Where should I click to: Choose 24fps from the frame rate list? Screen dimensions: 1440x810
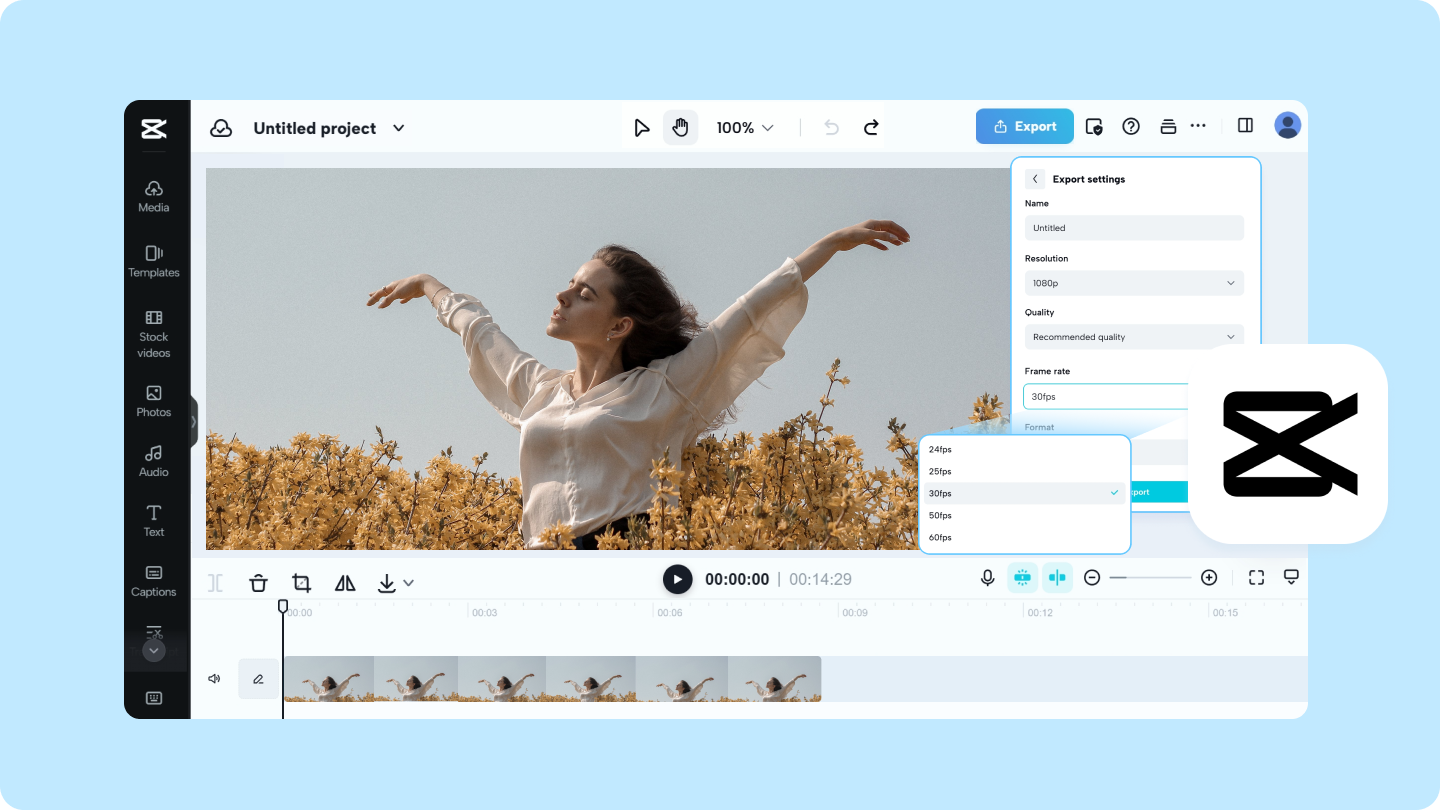(x=1024, y=449)
